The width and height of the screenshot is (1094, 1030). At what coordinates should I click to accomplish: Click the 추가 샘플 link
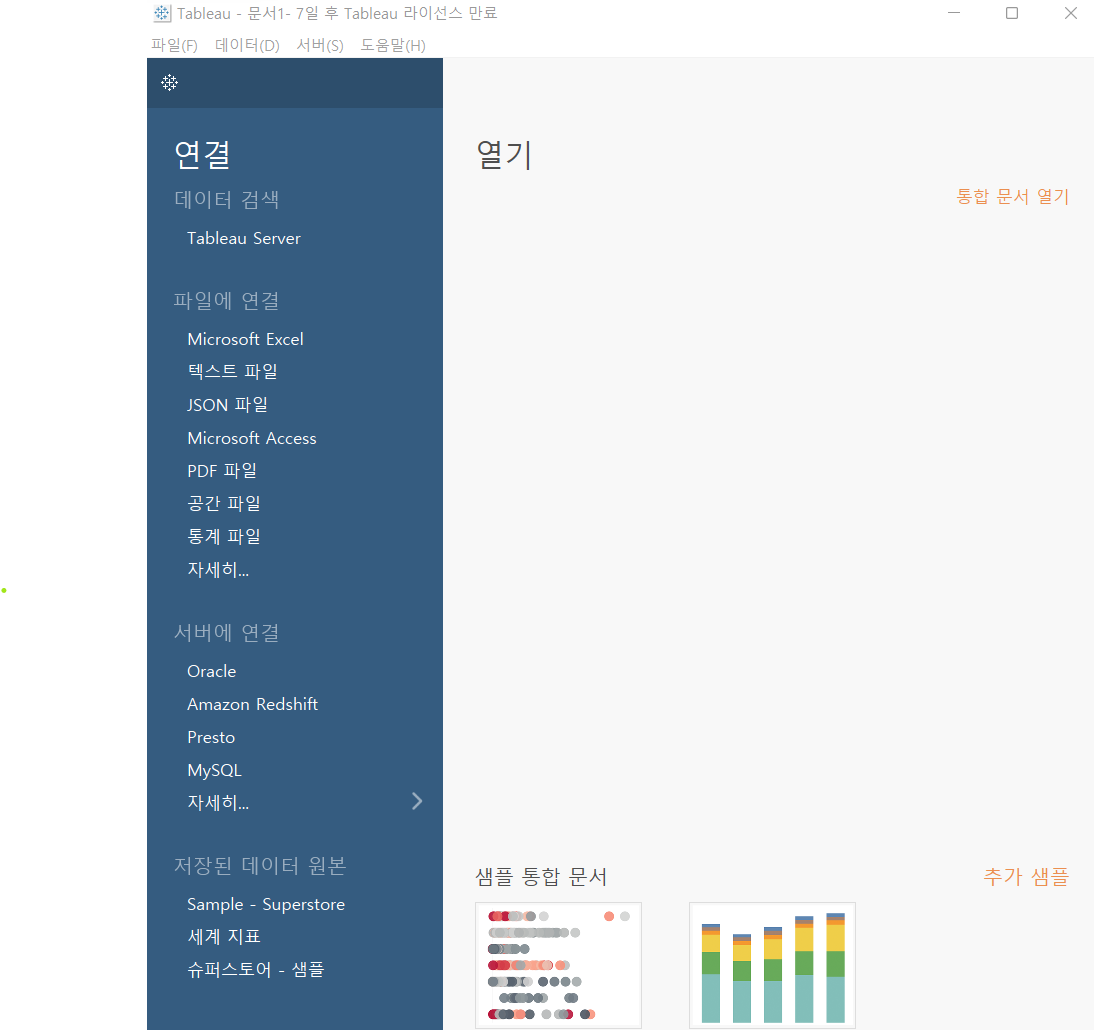click(1026, 876)
